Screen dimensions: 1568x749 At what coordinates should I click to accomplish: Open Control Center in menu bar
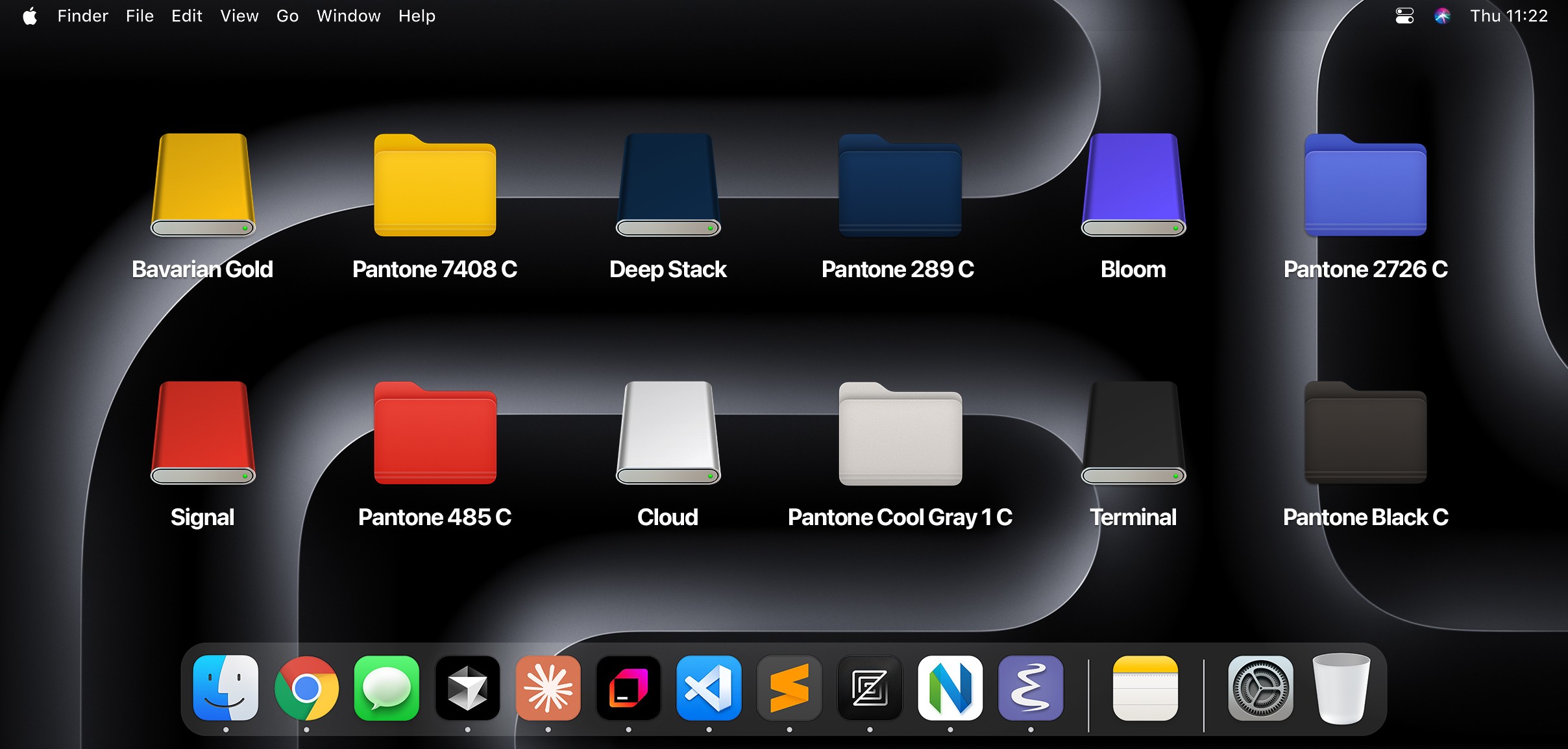(x=1404, y=16)
